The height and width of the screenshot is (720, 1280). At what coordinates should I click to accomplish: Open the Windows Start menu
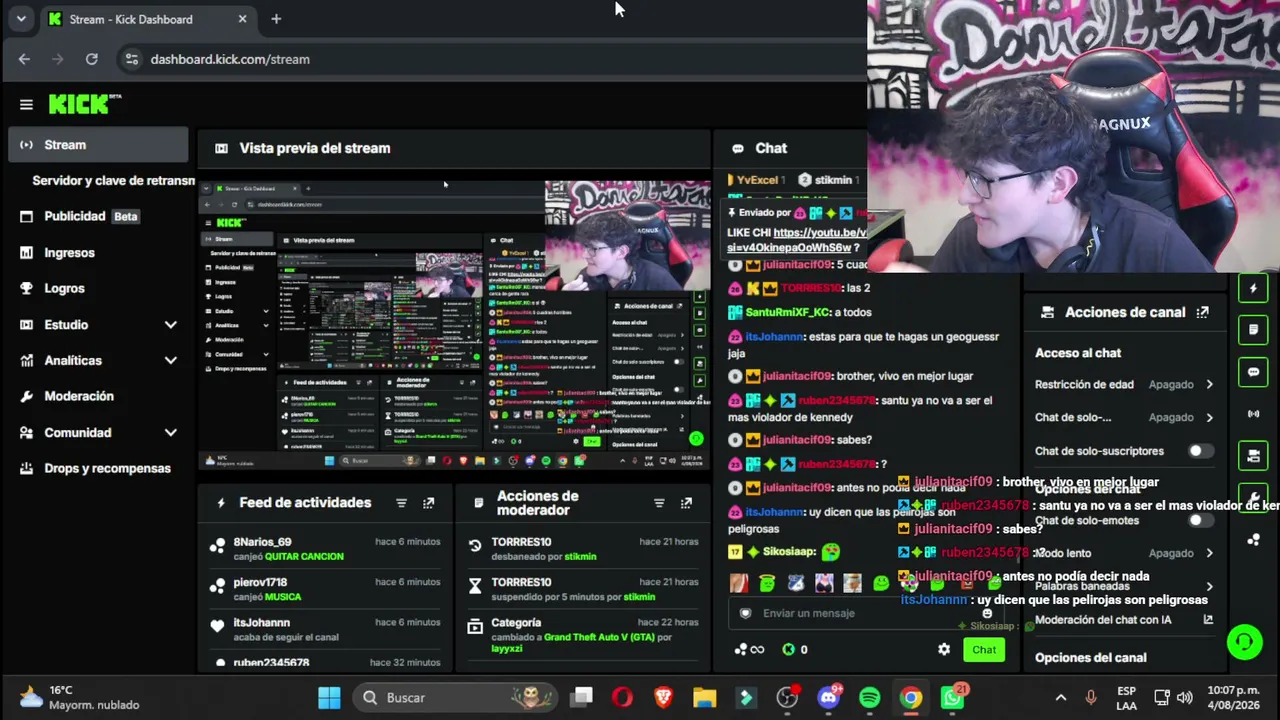tap(329, 697)
